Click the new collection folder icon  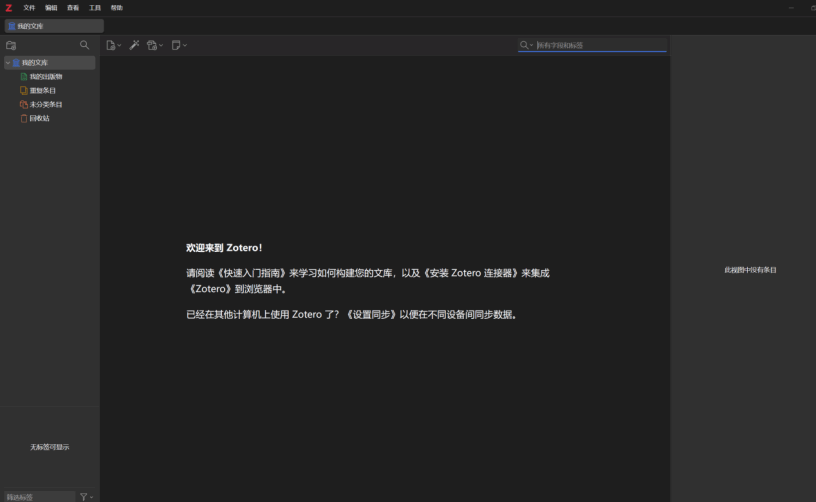click(x=11, y=45)
